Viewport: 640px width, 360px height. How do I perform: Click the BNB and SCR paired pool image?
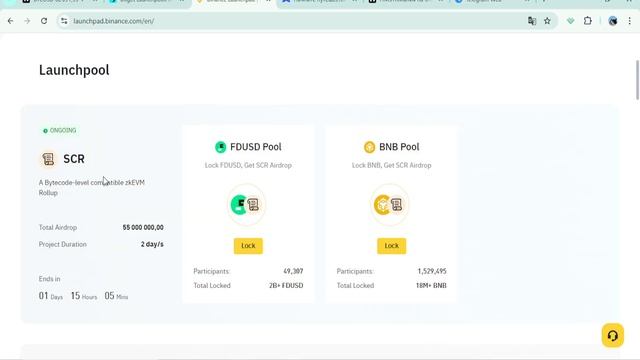pyautogui.click(x=389, y=204)
